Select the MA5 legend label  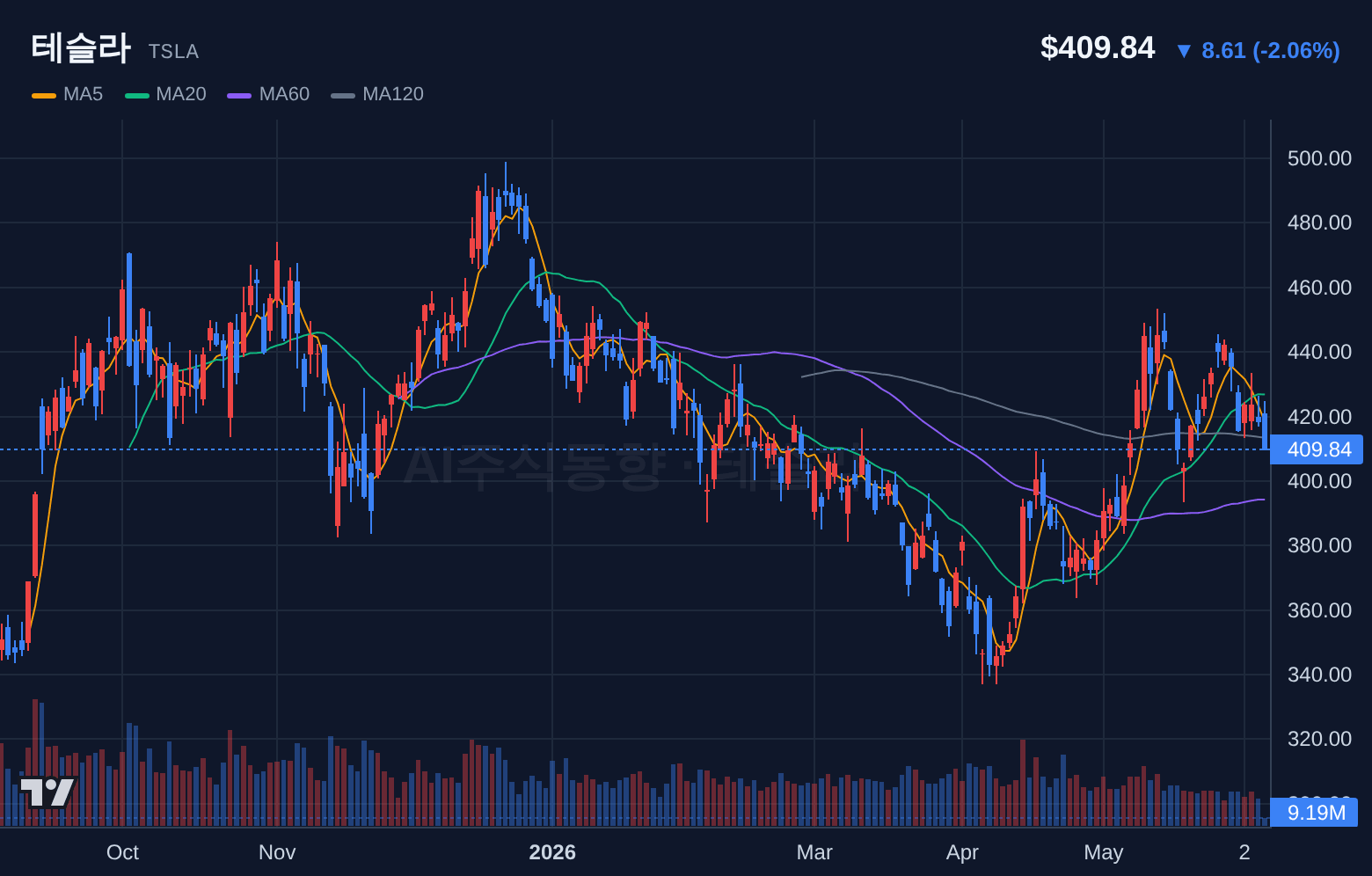coord(83,94)
